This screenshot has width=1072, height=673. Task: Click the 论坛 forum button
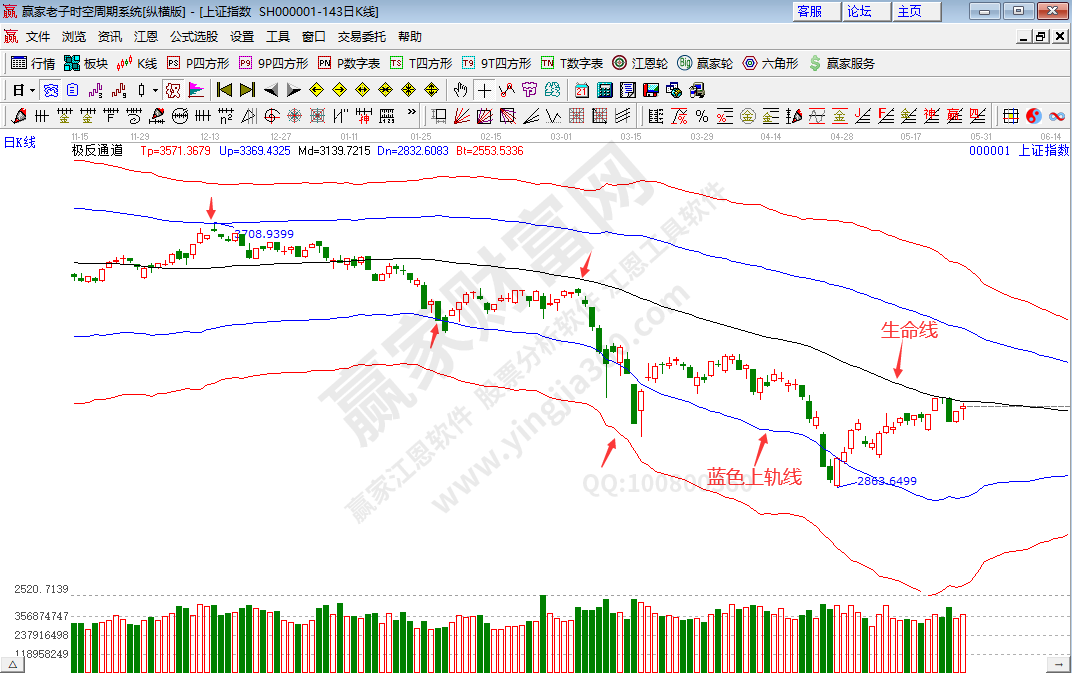860,11
